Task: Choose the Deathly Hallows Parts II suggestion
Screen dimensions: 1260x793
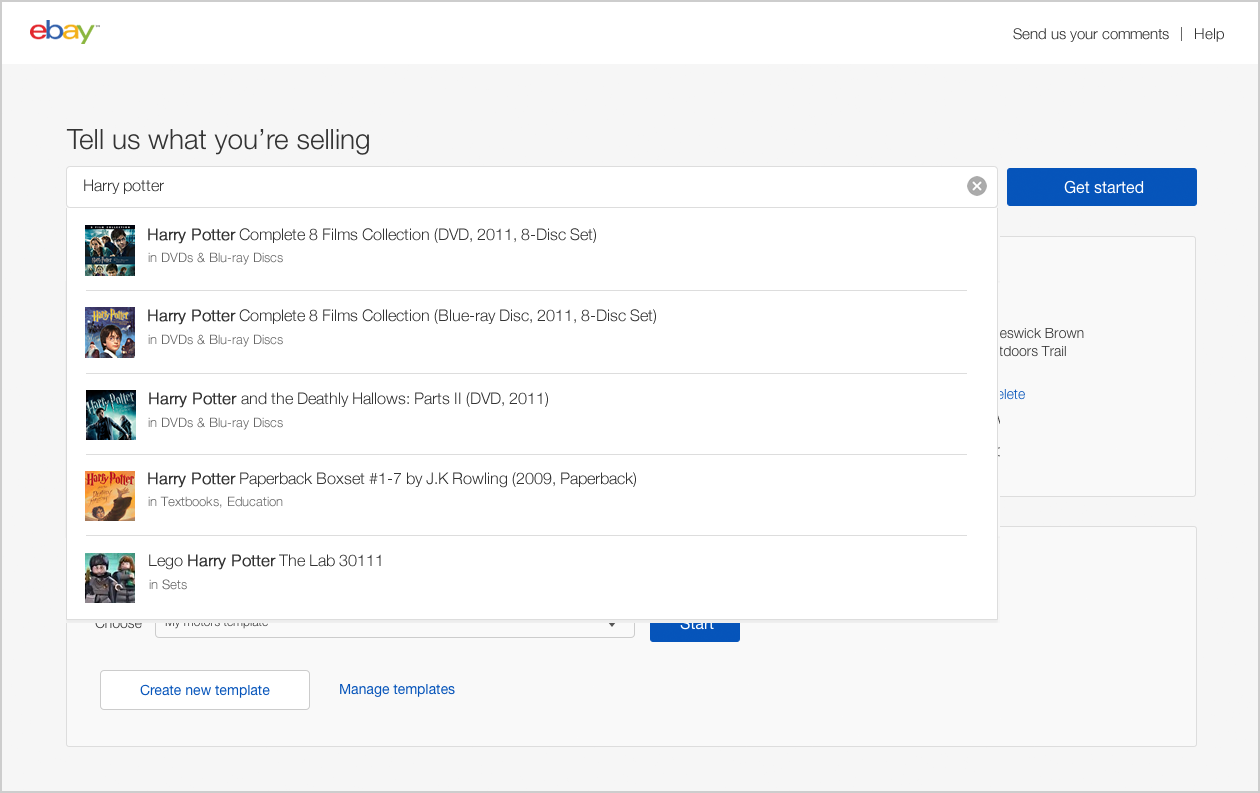Action: click(x=532, y=414)
